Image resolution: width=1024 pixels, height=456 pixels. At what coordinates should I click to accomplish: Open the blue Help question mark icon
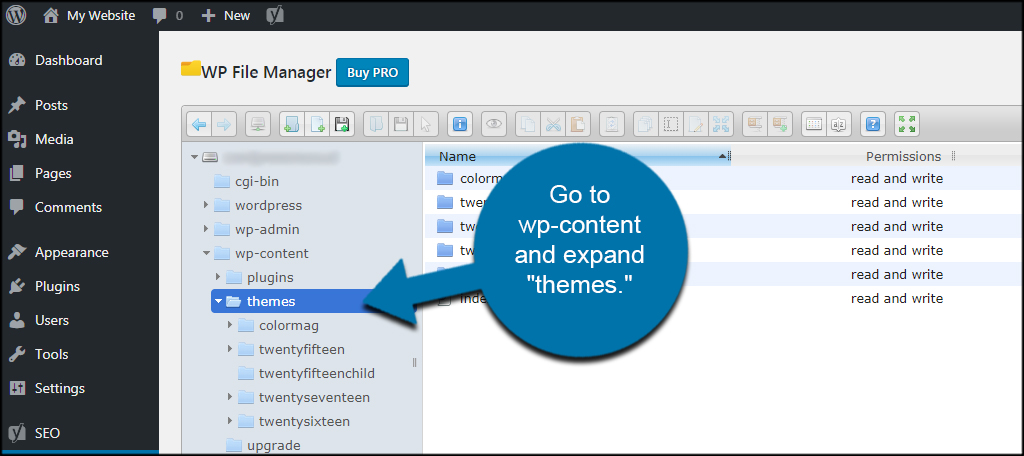coord(873,123)
